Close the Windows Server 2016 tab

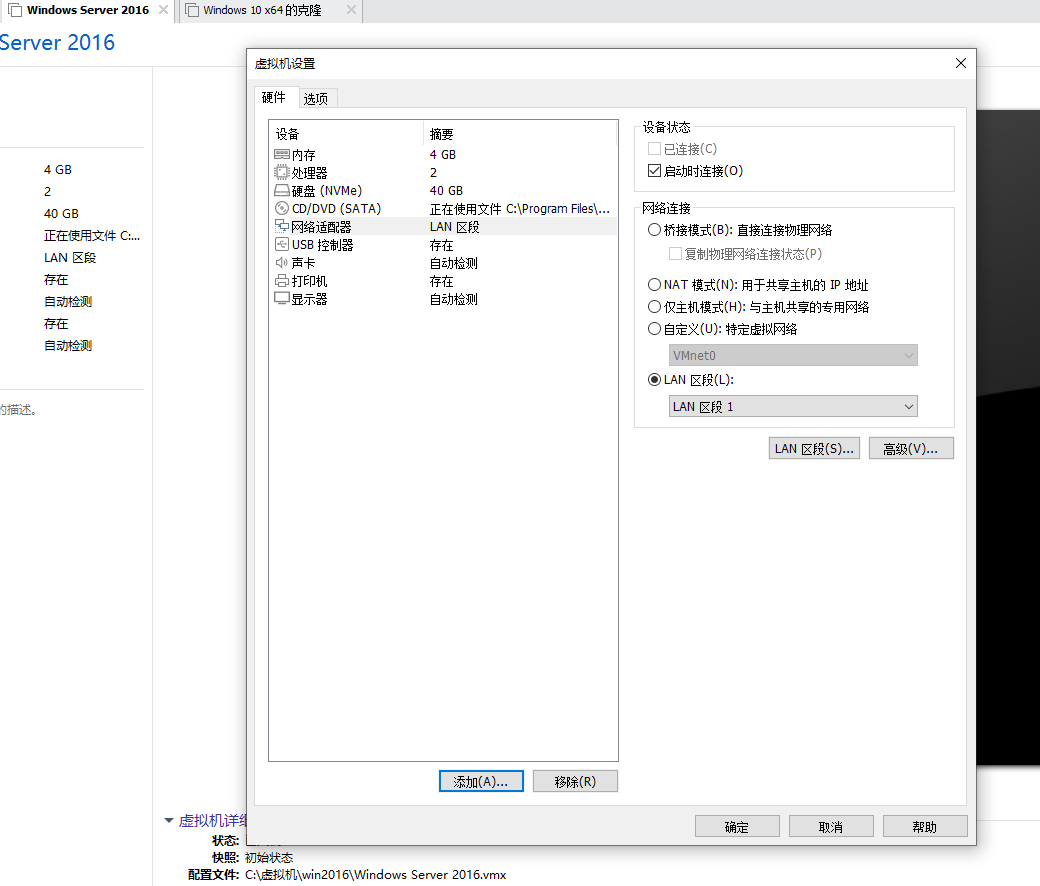click(163, 10)
